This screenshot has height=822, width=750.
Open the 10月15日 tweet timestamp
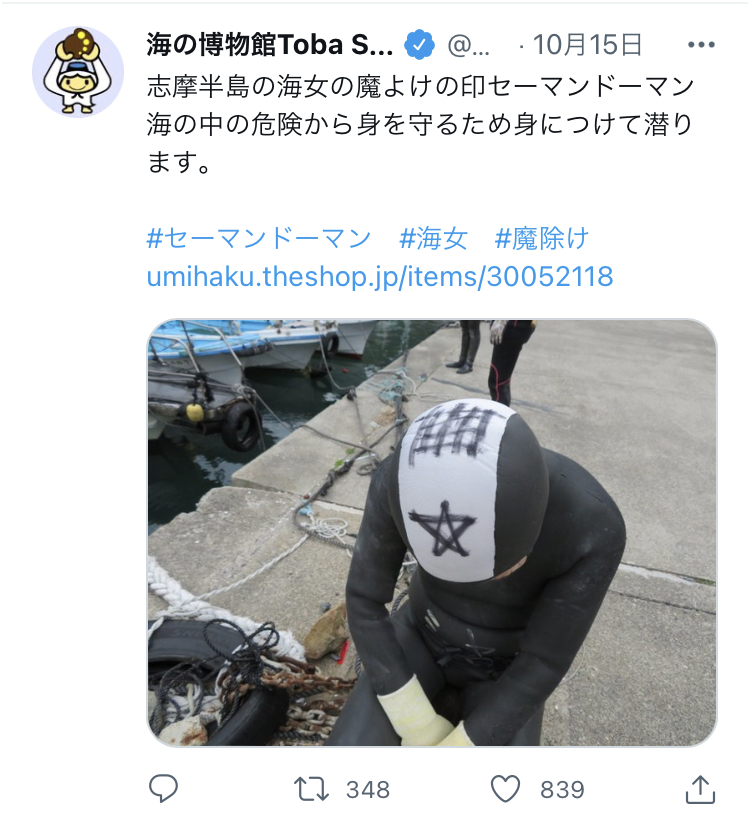[587, 45]
